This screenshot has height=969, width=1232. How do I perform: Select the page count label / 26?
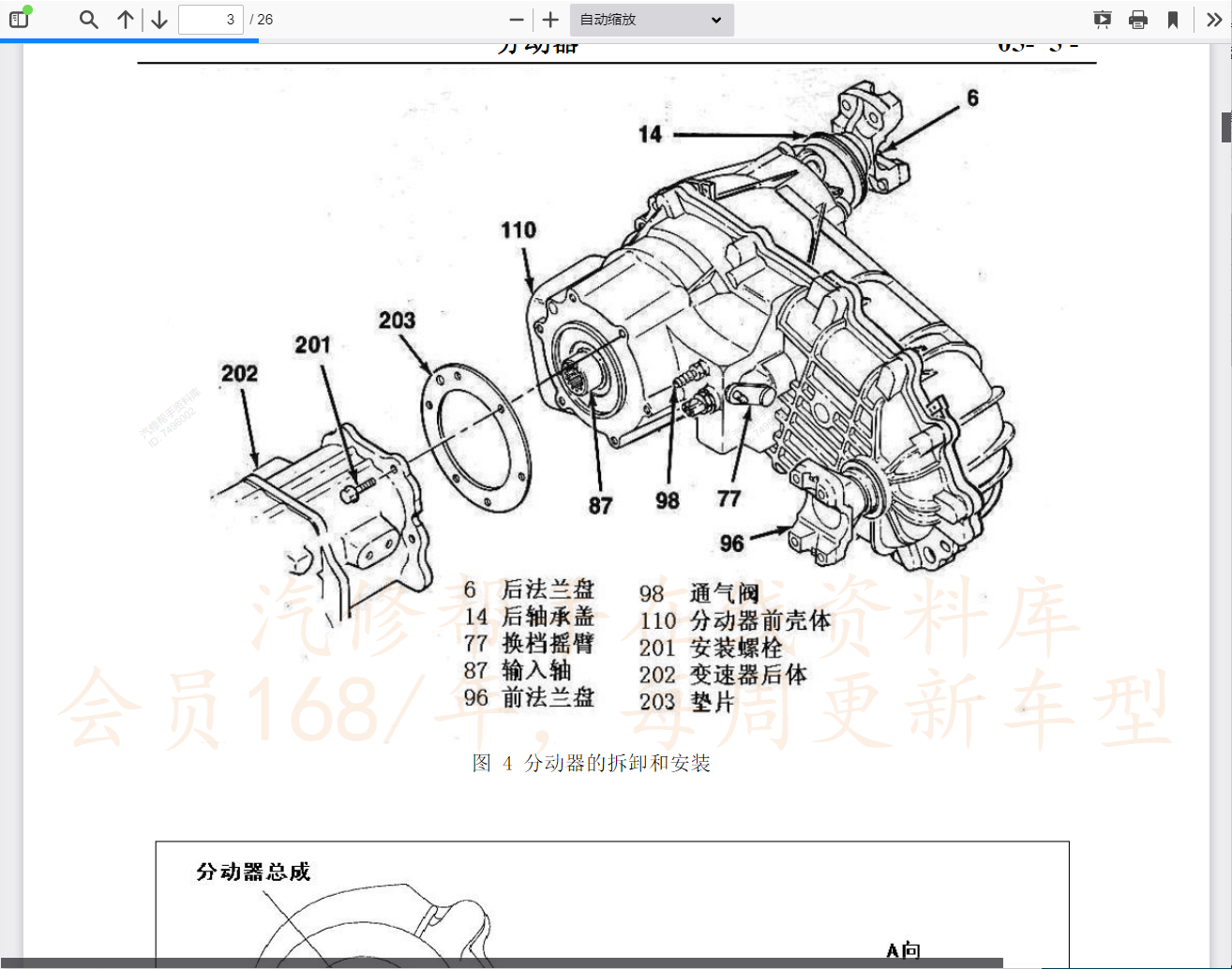click(x=262, y=19)
